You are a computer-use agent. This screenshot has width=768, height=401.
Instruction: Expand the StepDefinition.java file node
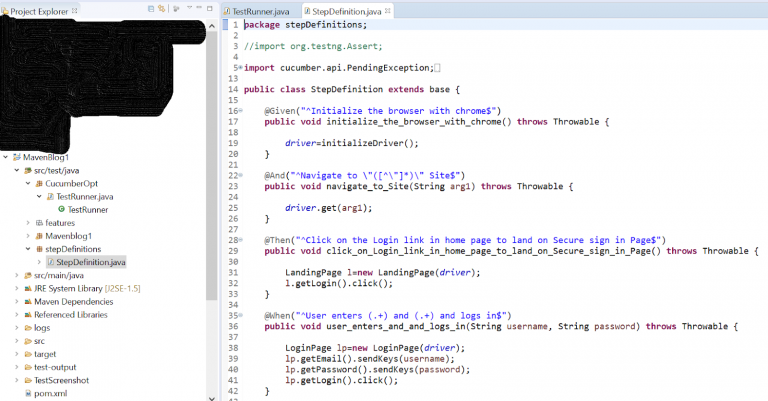click(x=39, y=262)
